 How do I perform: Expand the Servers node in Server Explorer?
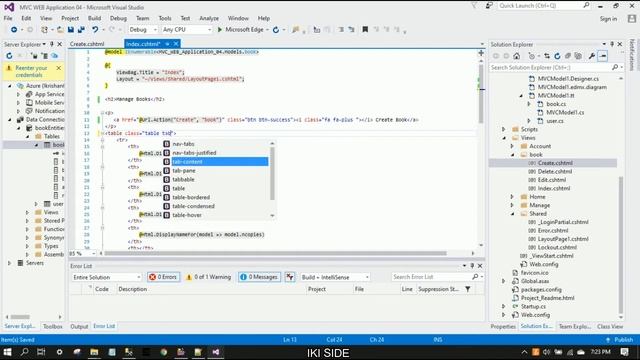[9, 263]
